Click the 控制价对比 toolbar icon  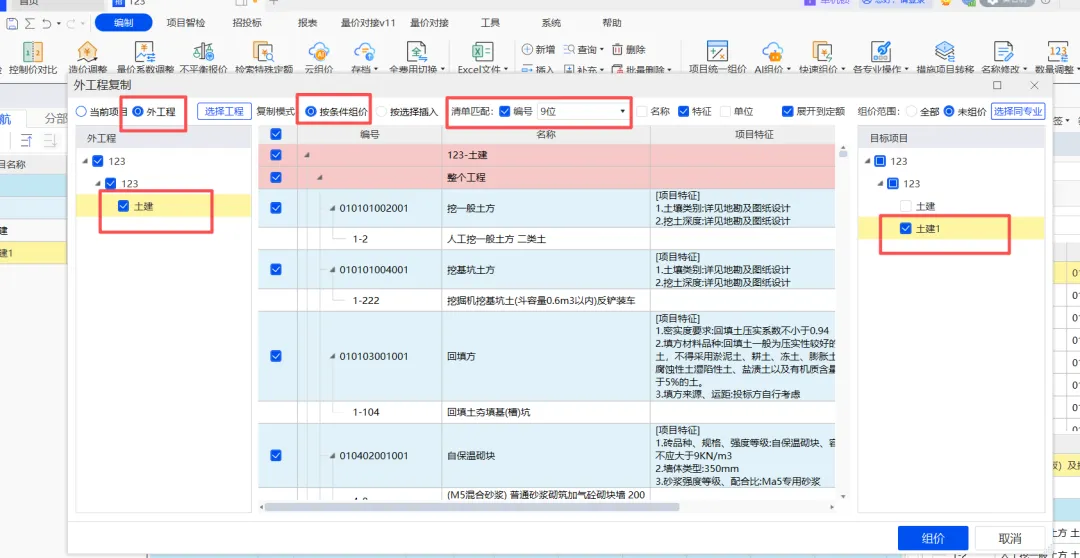click(32, 52)
